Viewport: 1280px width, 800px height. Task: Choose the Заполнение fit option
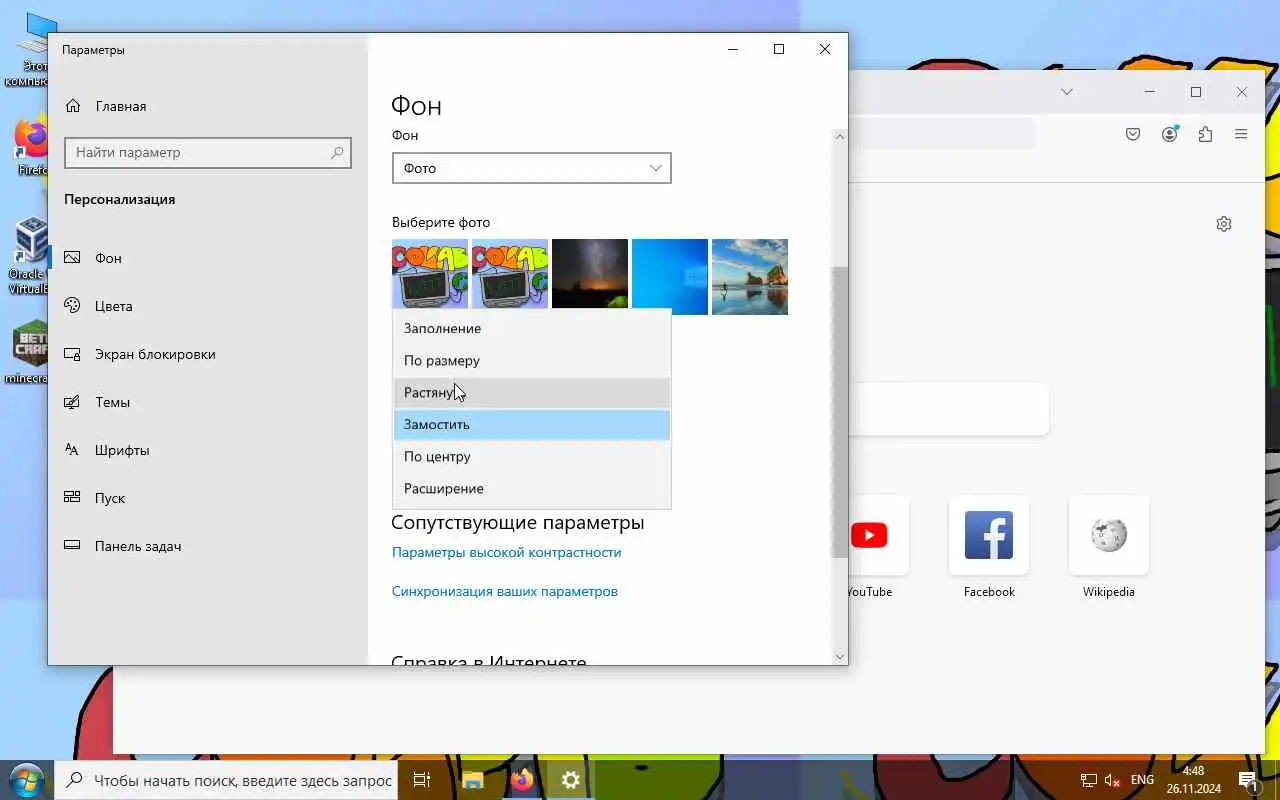pos(531,328)
